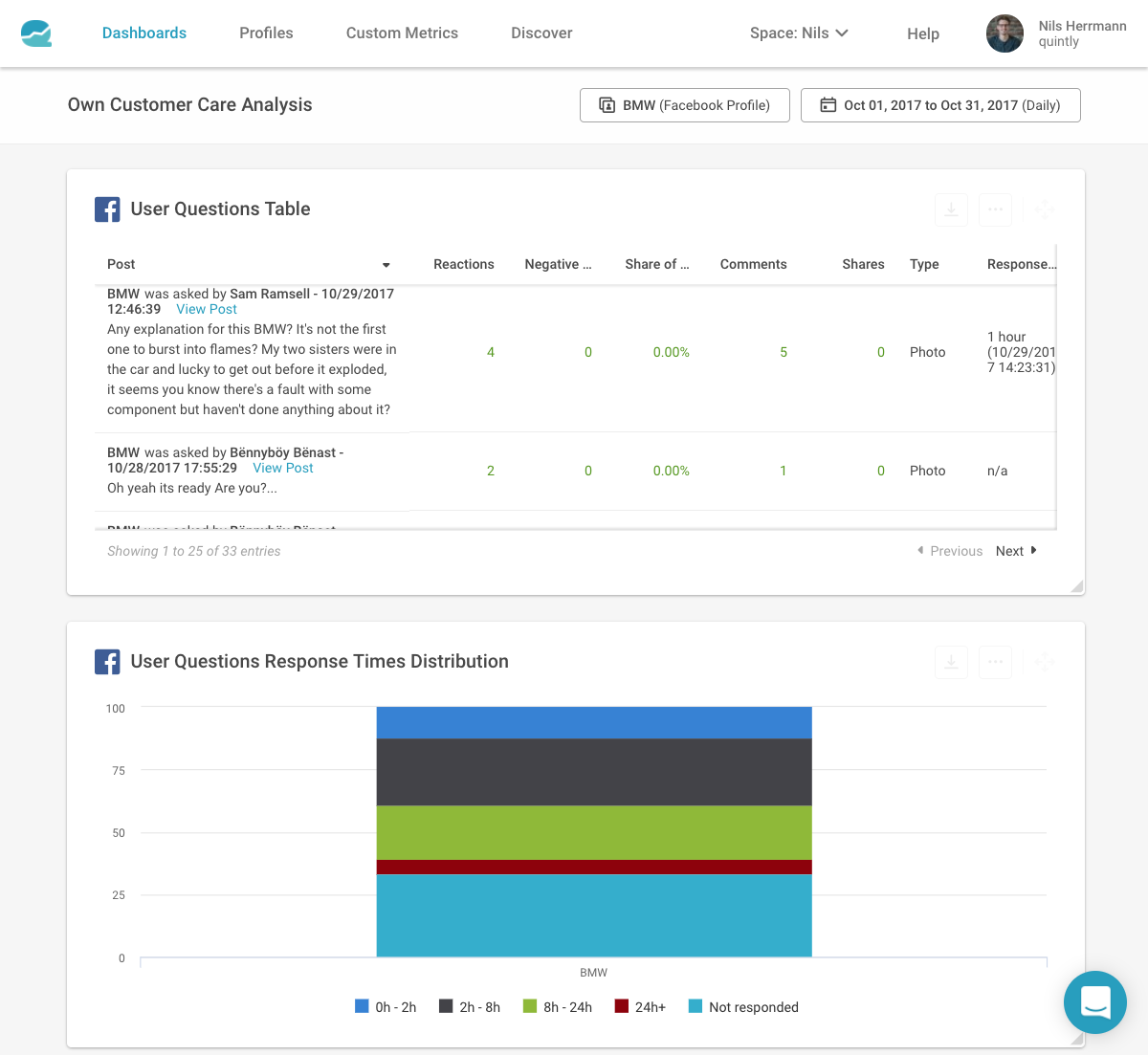Open more options for Response Times Distribution

pos(995,662)
